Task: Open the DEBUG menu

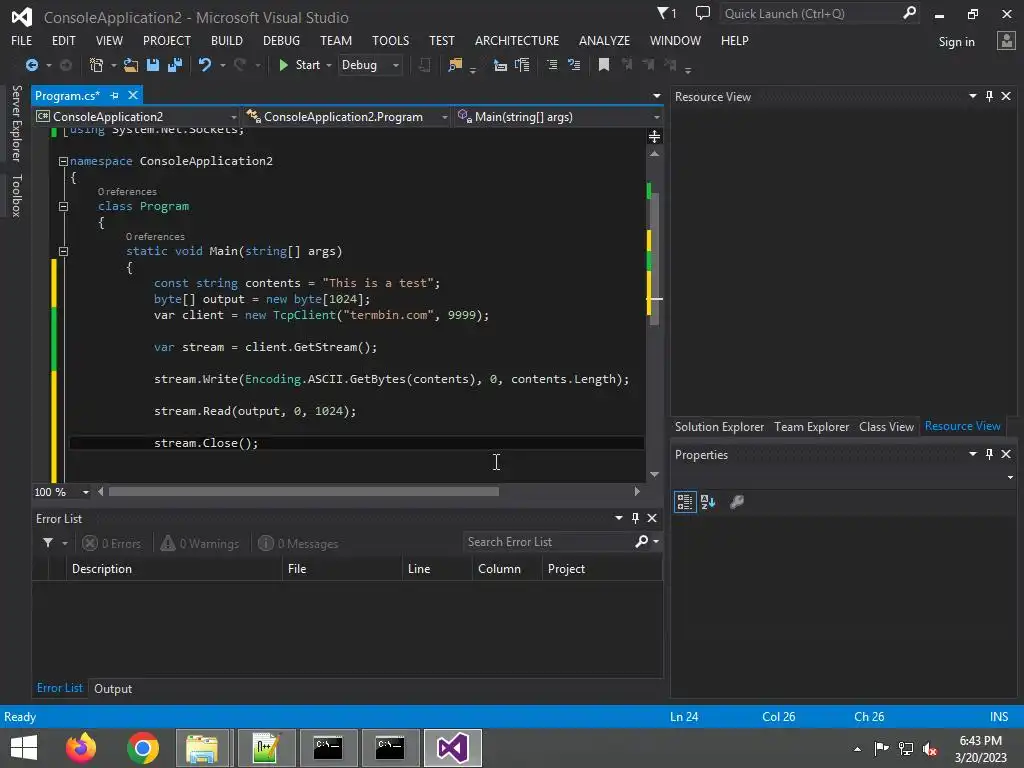Action: point(281,40)
